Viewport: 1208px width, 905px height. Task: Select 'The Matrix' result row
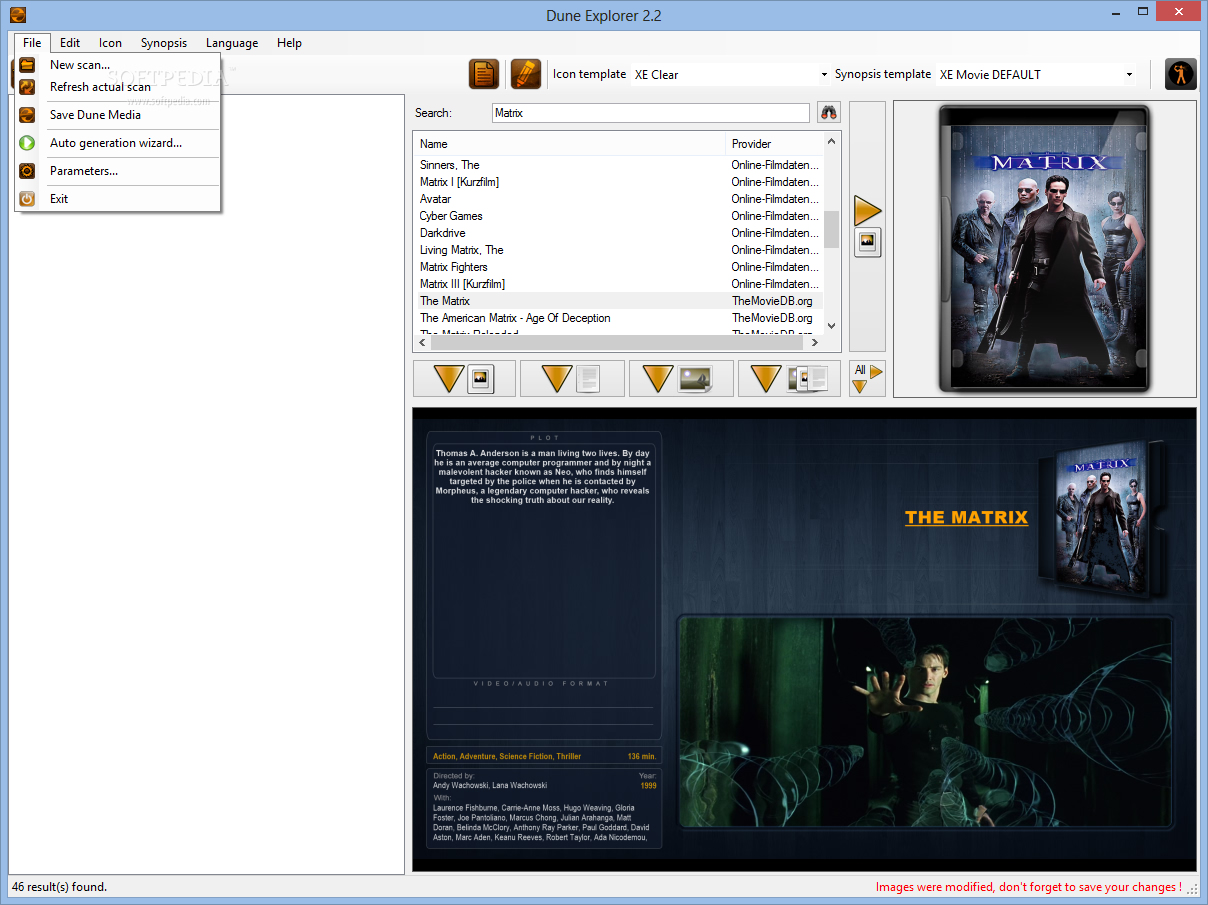click(x=618, y=301)
